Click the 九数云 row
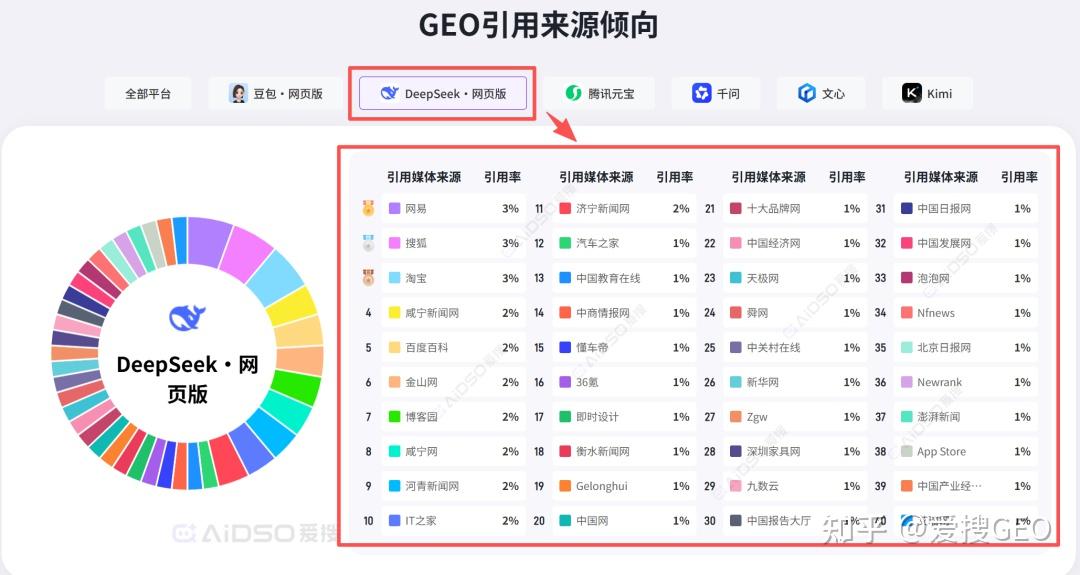Screen dimensions: 1080x575 pyautogui.click(x=795, y=485)
